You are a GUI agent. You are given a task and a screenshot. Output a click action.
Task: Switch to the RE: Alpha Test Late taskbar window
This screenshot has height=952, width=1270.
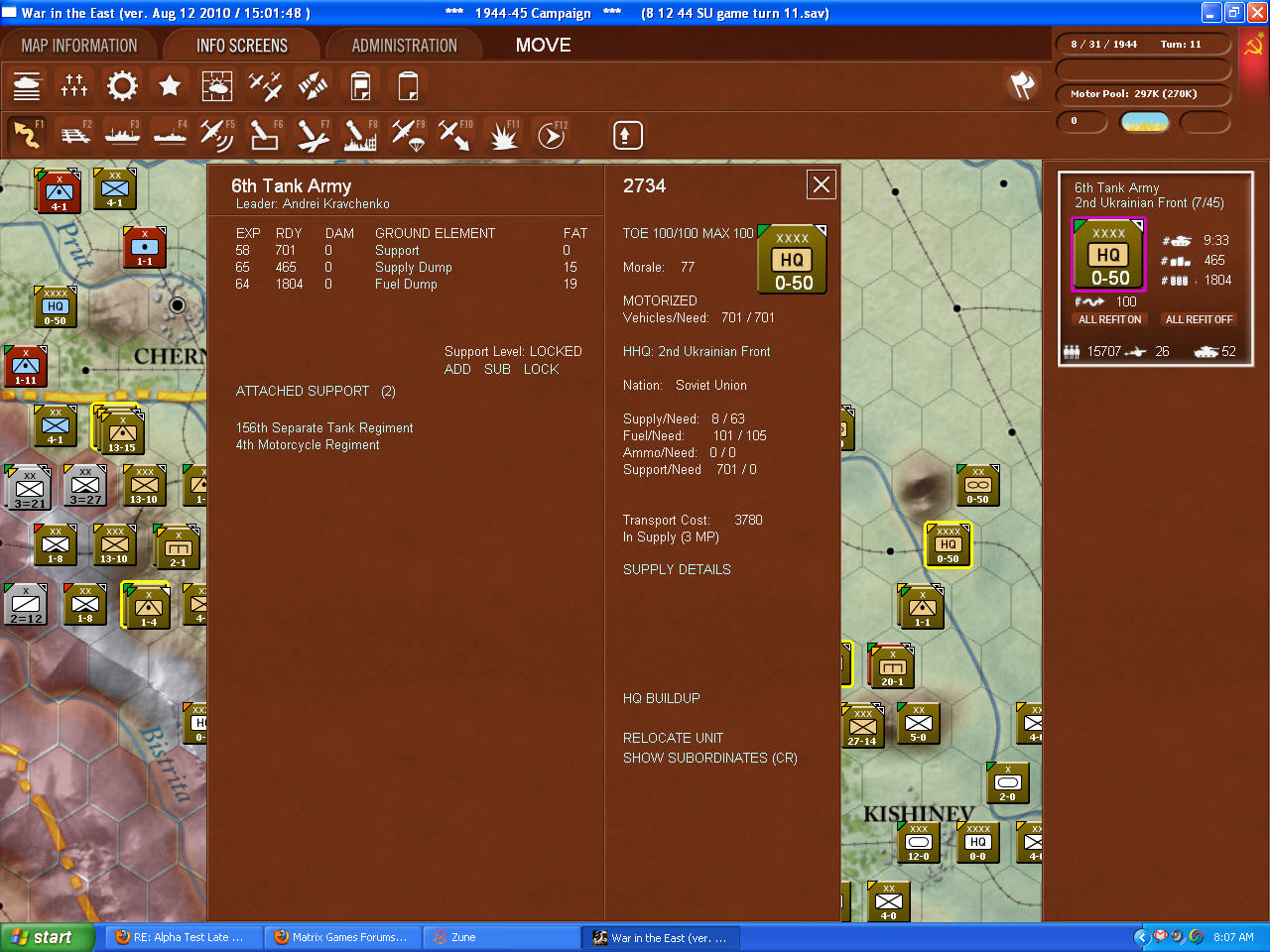point(185,937)
